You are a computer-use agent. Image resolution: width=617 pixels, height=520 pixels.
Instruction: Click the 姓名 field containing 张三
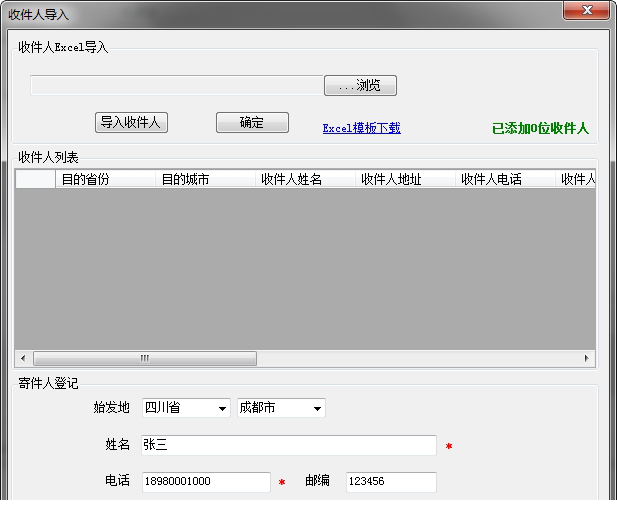289,445
